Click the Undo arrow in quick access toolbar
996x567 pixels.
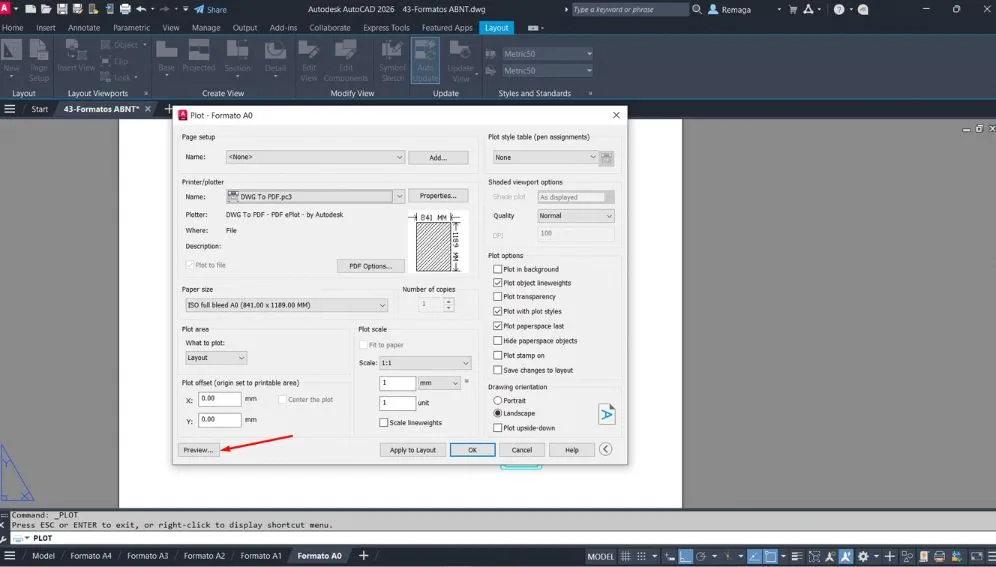[x=141, y=9]
